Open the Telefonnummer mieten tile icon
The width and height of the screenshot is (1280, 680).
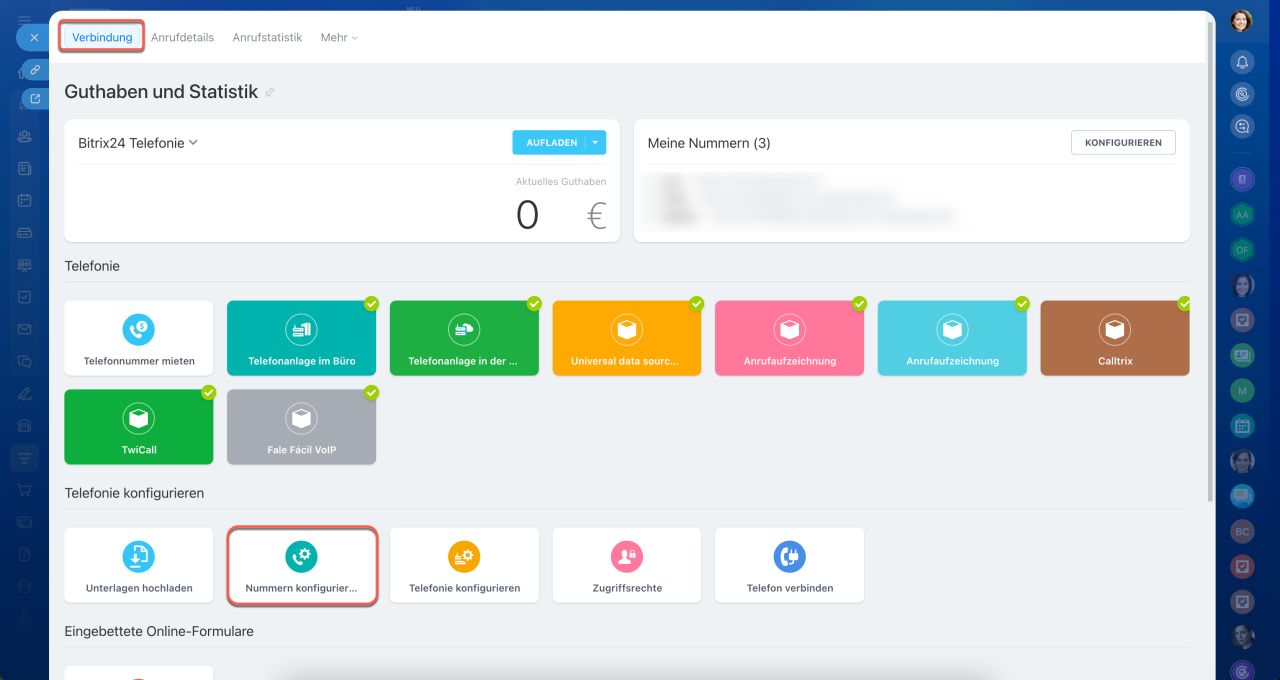138,329
